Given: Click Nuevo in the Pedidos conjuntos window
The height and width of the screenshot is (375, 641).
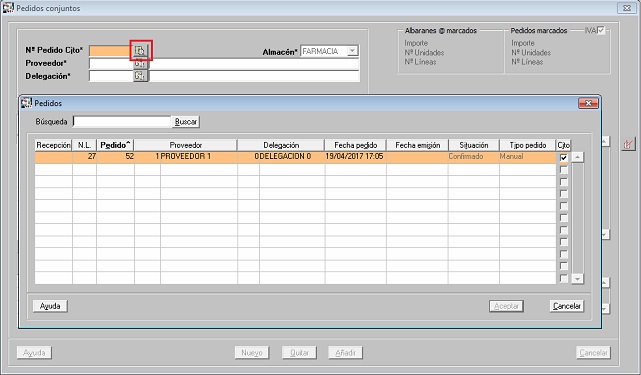Looking at the screenshot, I should pos(252,353).
